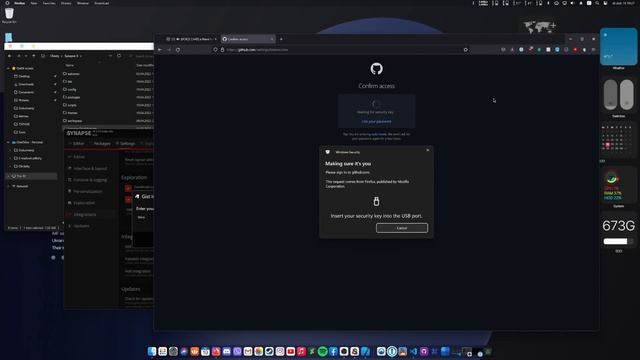Open the Editor tab in Synapse

click(x=76, y=144)
